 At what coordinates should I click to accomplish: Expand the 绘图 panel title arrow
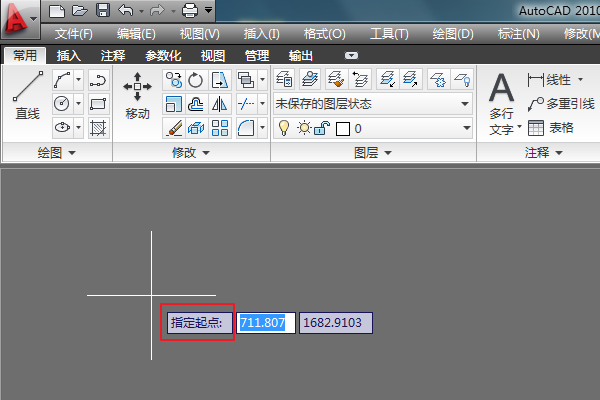pos(72,153)
